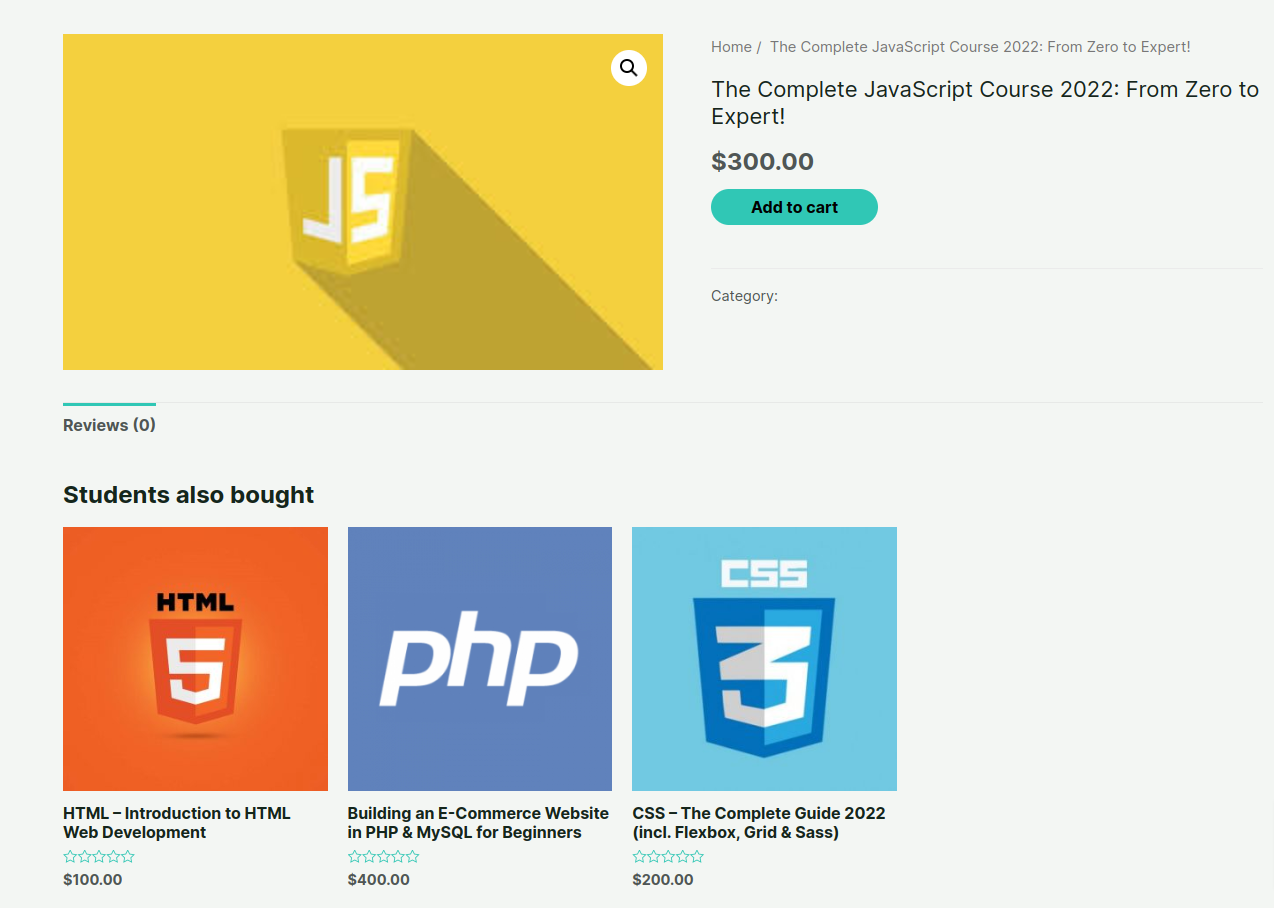Open the Reviews (0) tab

pyautogui.click(x=109, y=425)
